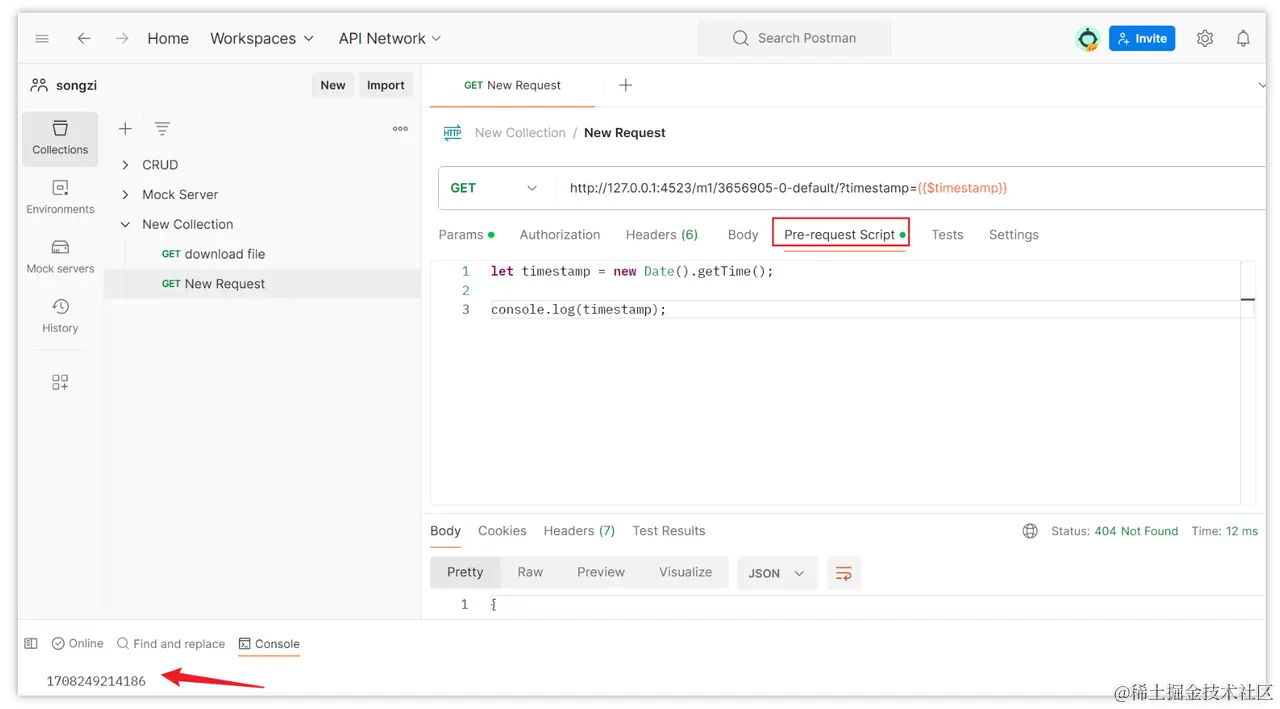Open collections more options ellipsis

[x=400, y=128]
